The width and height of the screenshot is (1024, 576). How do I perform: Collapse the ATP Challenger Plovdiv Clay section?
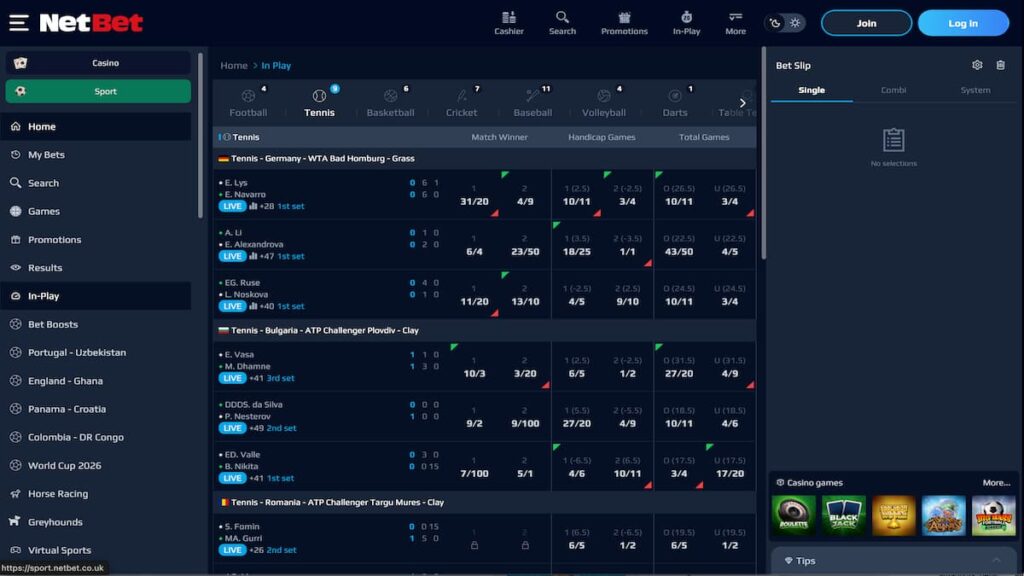tap(485, 330)
